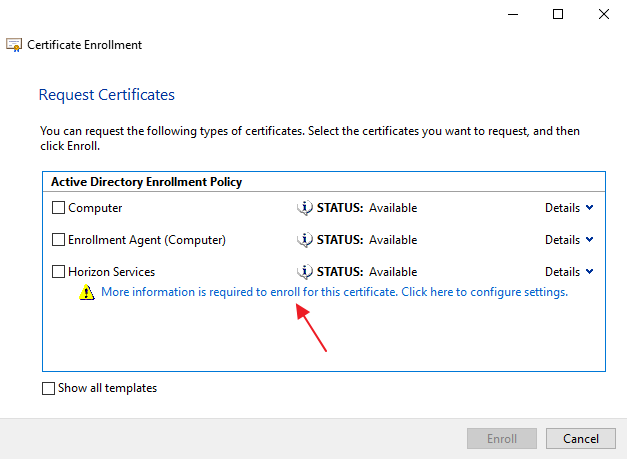Click the Active Directory Enrollment Policy header

[146, 182]
